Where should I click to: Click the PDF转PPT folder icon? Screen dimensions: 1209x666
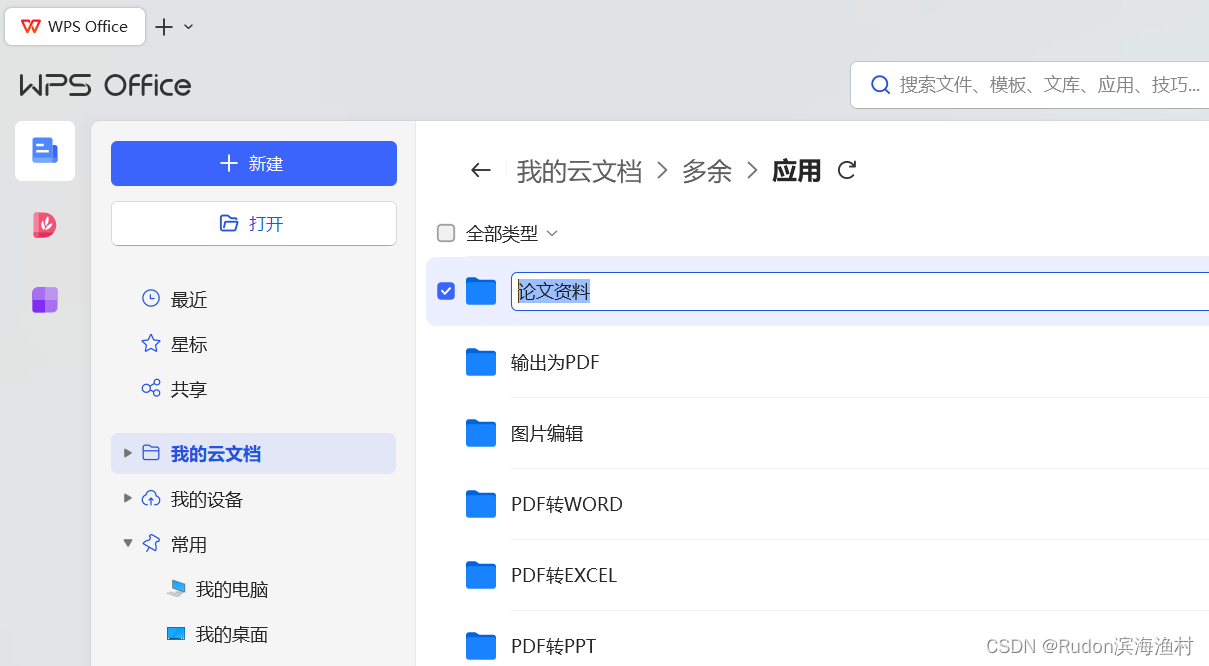point(481,646)
